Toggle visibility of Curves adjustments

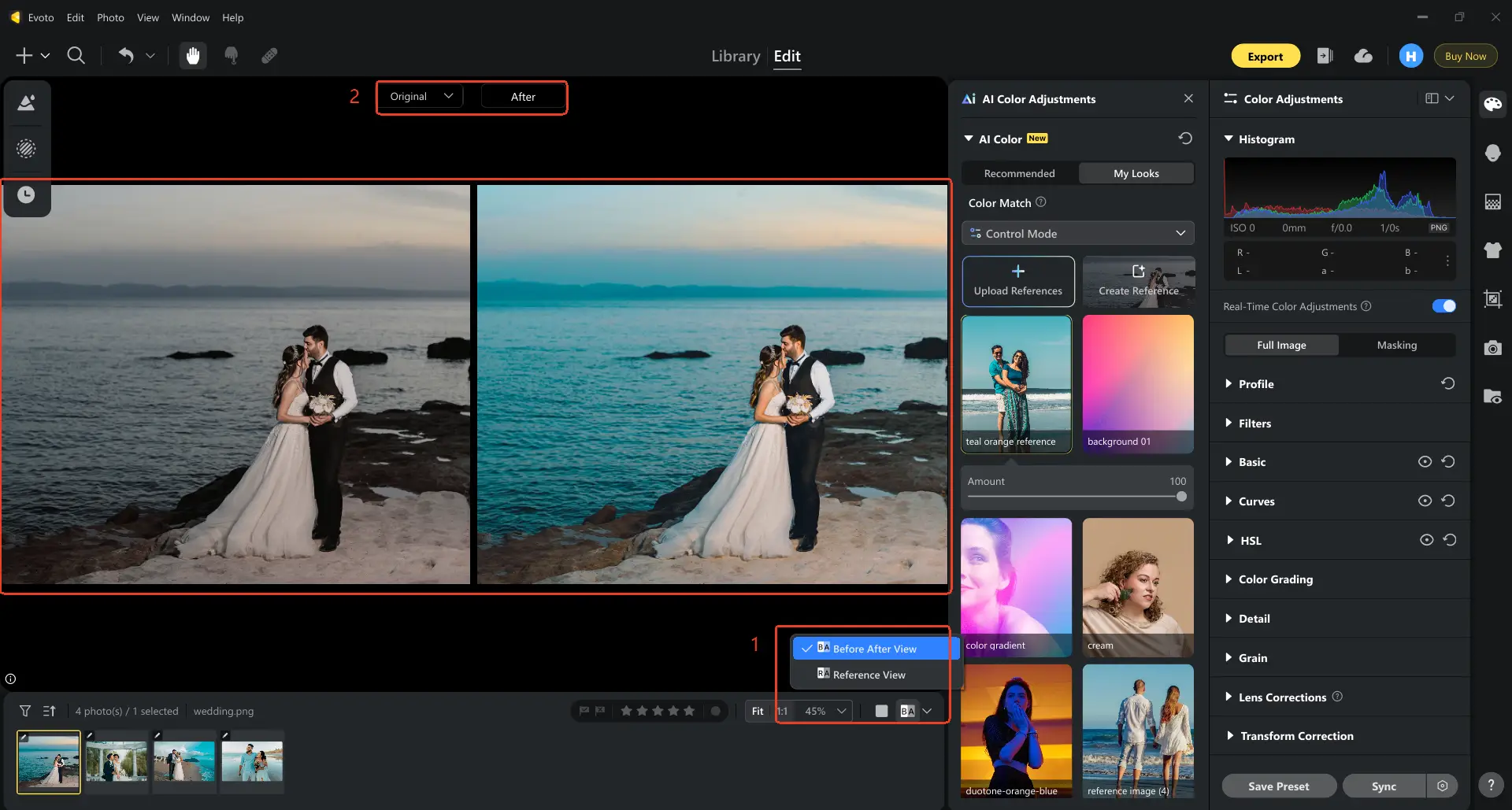(1425, 501)
